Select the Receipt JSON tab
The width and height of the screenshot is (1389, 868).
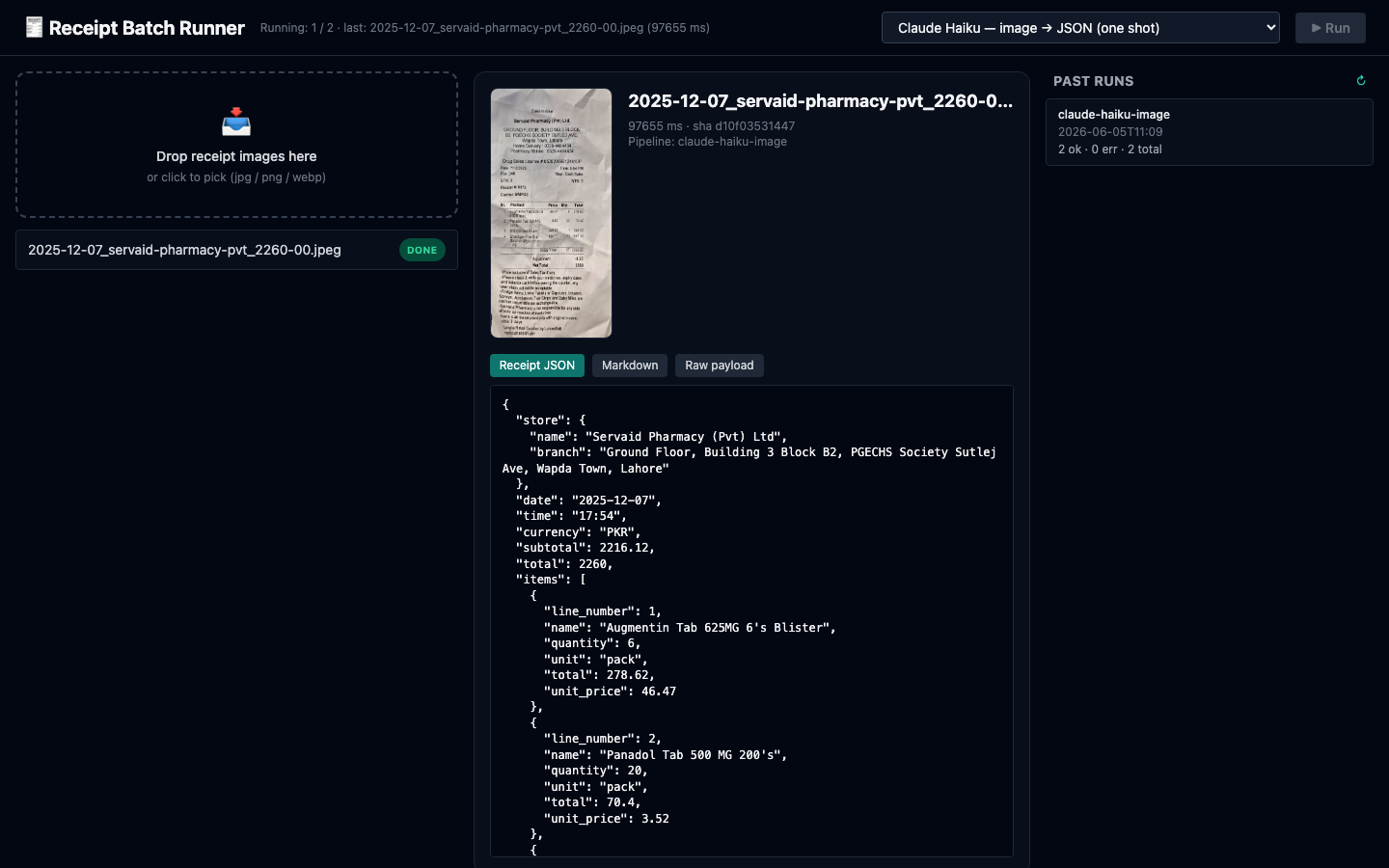(537, 366)
